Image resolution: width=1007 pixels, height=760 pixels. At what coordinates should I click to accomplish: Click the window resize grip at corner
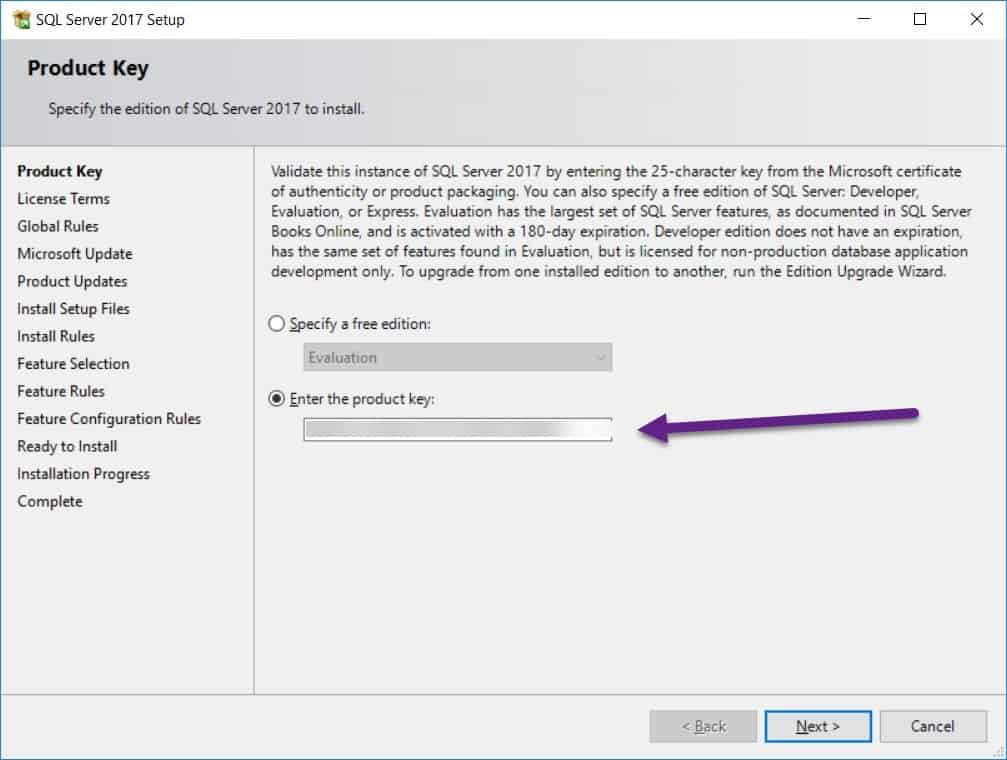pyautogui.click(x=999, y=752)
